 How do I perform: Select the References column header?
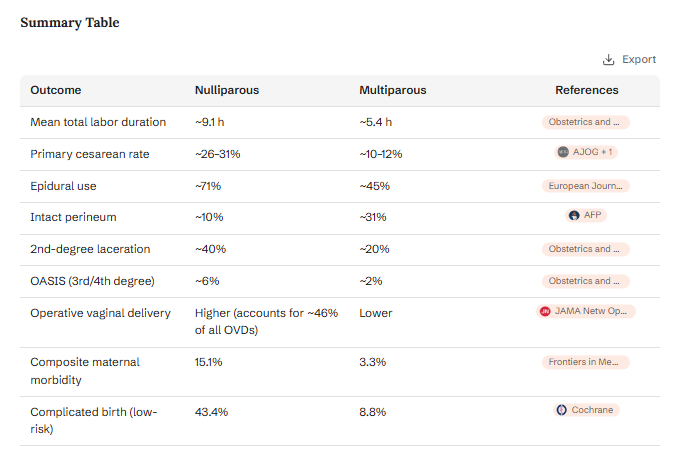(586, 90)
